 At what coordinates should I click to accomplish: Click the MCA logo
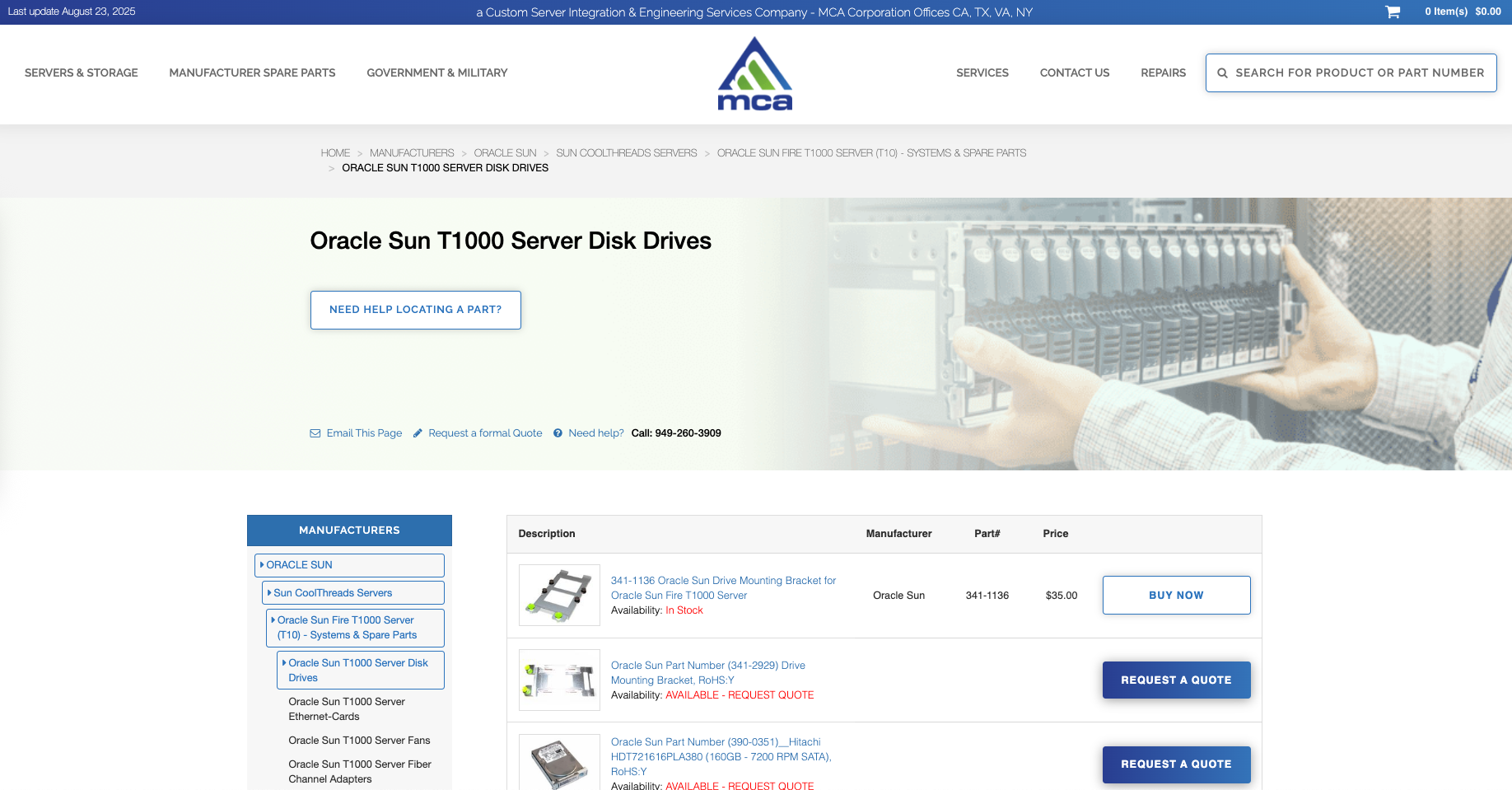pyautogui.click(x=754, y=72)
